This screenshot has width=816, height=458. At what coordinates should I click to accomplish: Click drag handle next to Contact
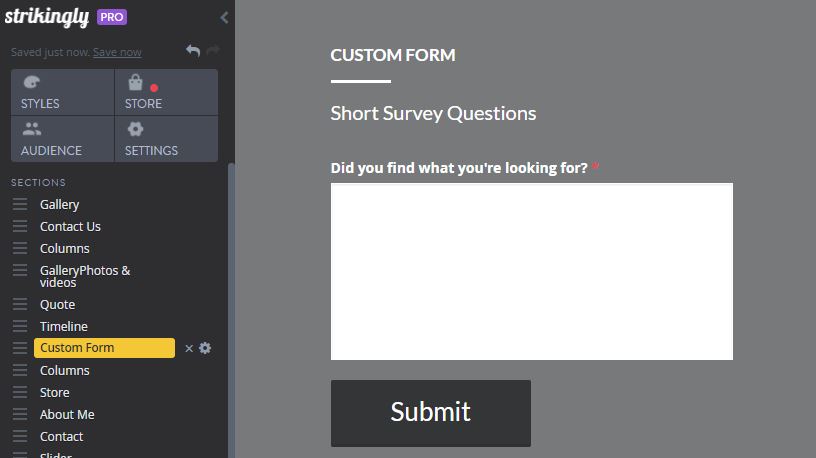tap(20, 436)
